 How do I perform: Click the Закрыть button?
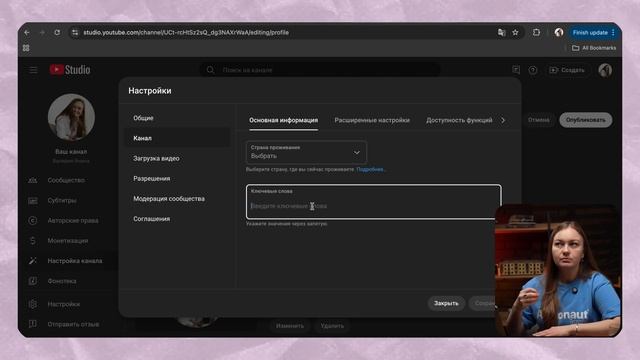click(x=446, y=303)
